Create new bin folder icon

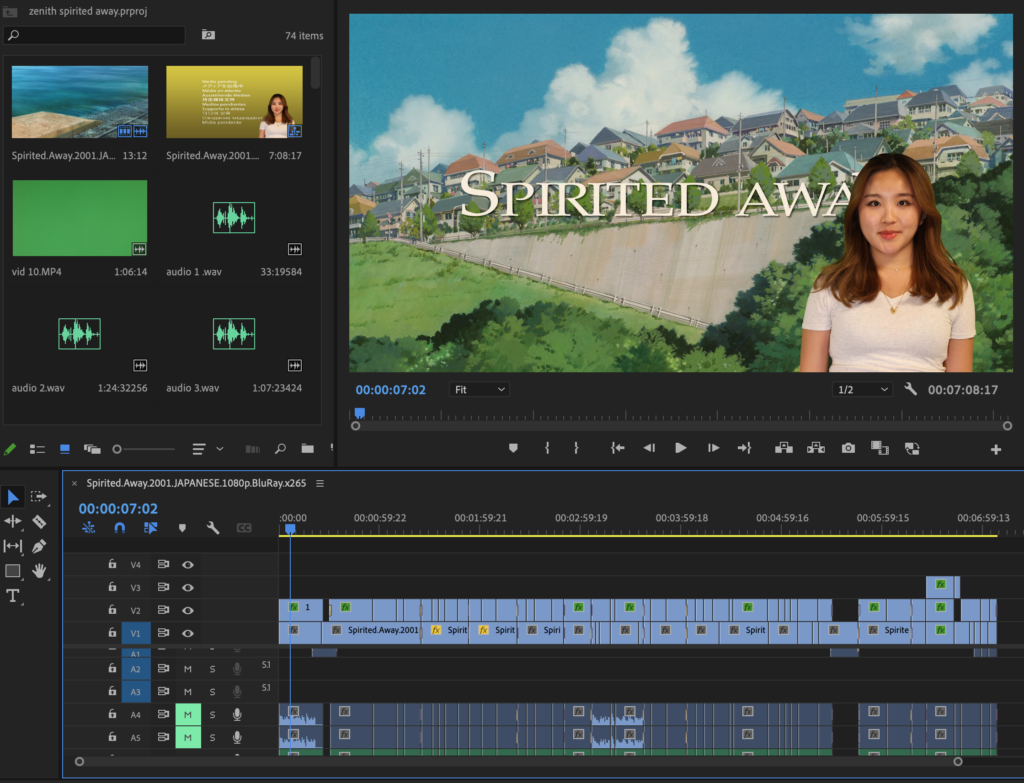click(x=308, y=449)
